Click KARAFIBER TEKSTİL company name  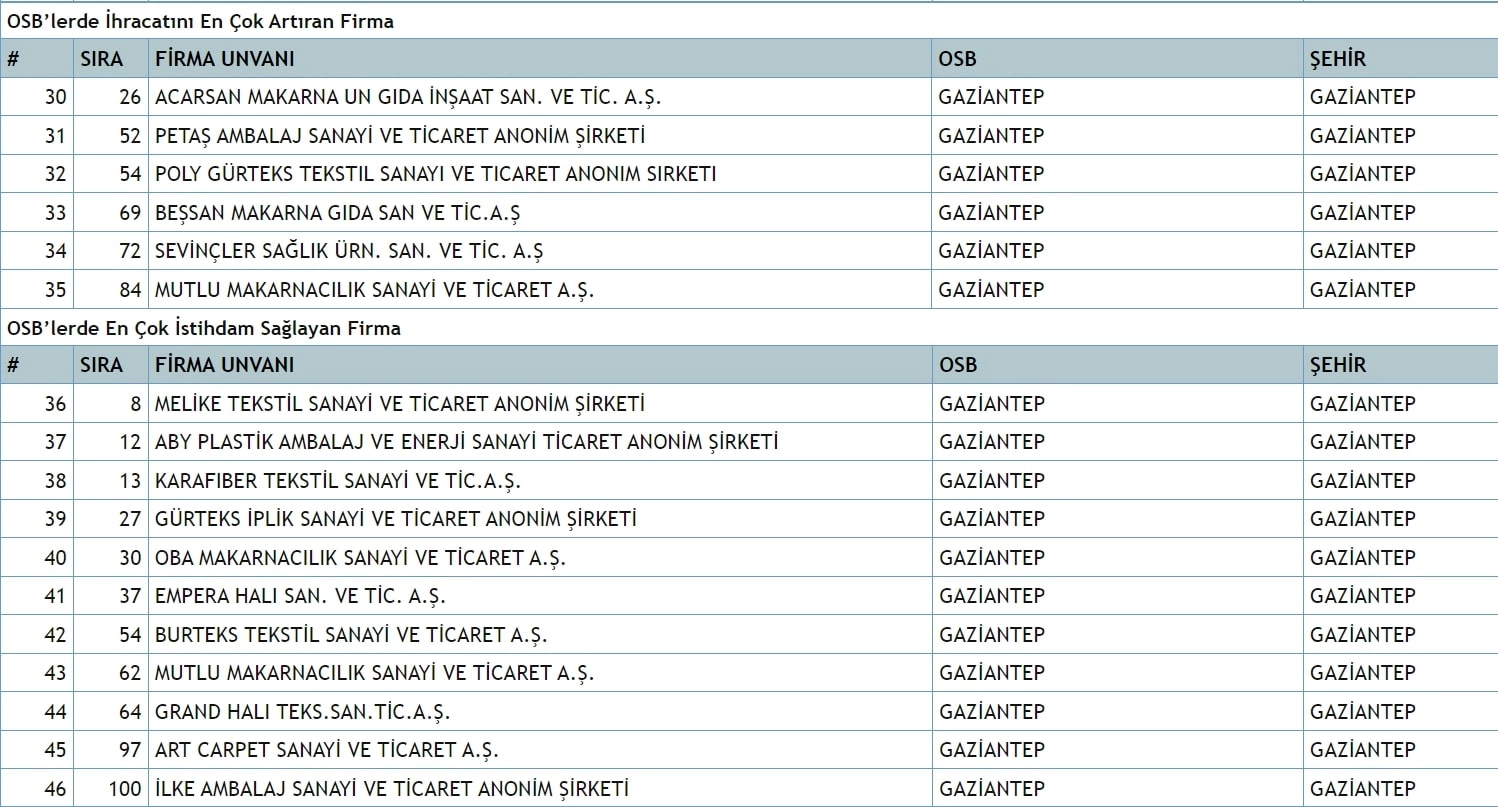pos(337,481)
